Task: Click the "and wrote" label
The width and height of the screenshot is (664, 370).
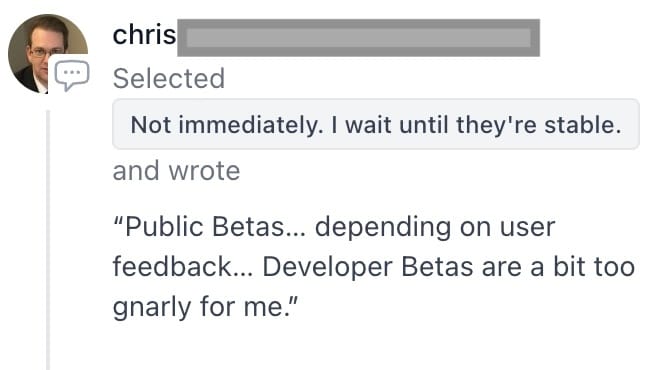Action: 176,171
